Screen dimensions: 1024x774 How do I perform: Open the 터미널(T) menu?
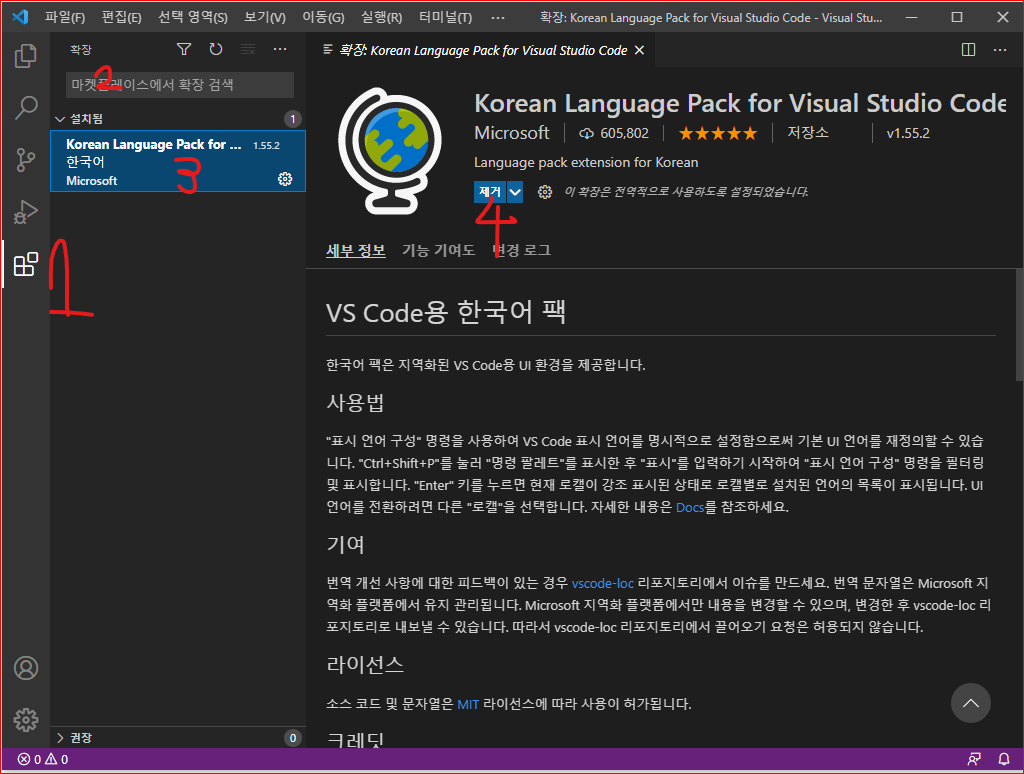445,18
